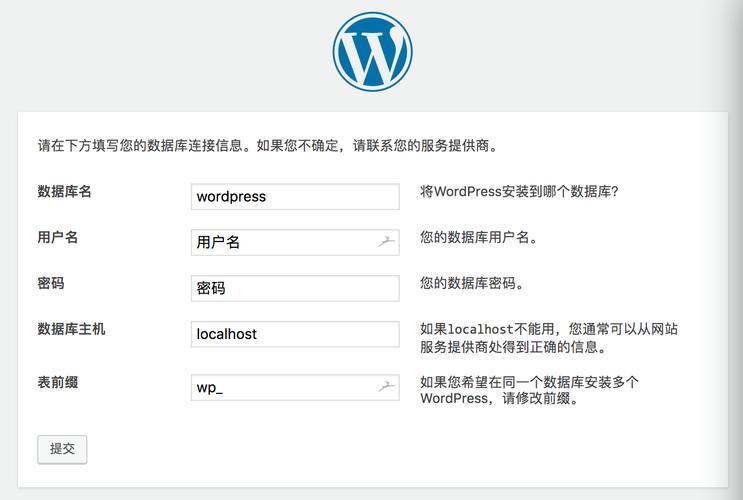Click the 数据库主机 field containing localhost
The width and height of the screenshot is (743, 500).
295,334
